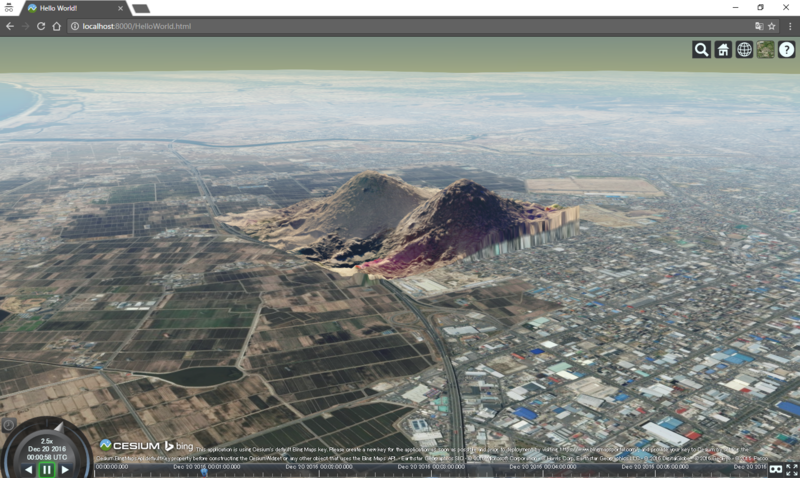Click the site information icon in address bar
Image resolution: width=800 pixels, height=478 pixels.
(x=75, y=26)
